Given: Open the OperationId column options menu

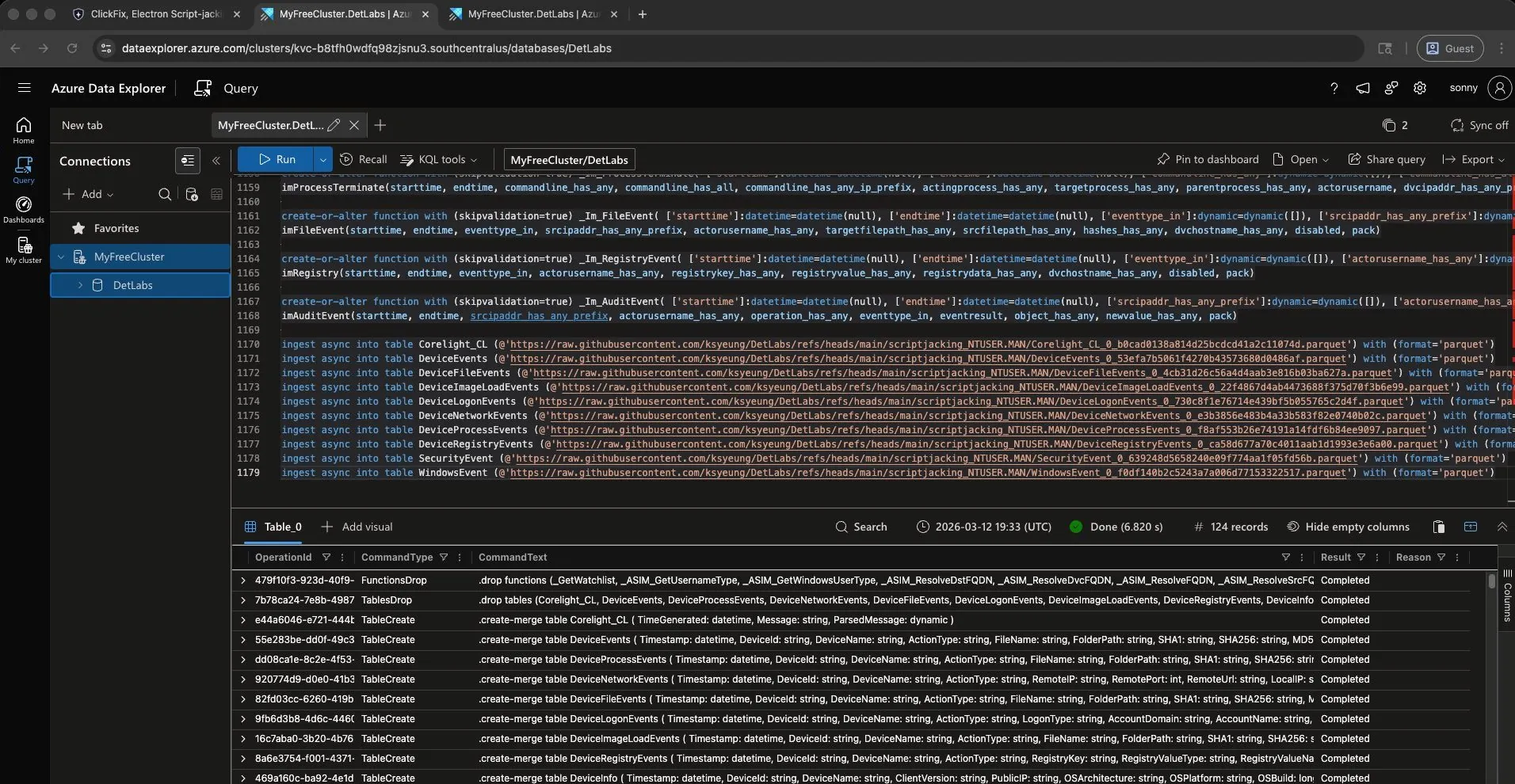Looking at the screenshot, I should (x=342, y=558).
